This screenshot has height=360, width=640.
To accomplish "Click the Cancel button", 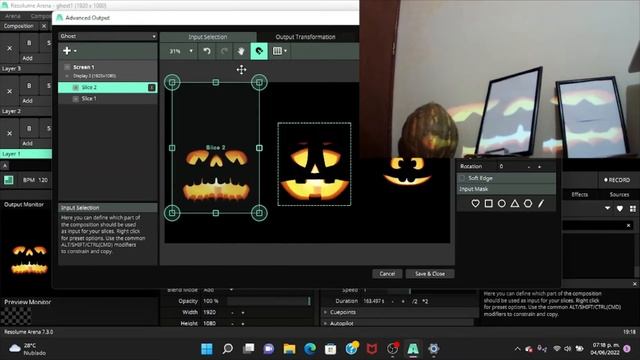I will pos(387,274).
